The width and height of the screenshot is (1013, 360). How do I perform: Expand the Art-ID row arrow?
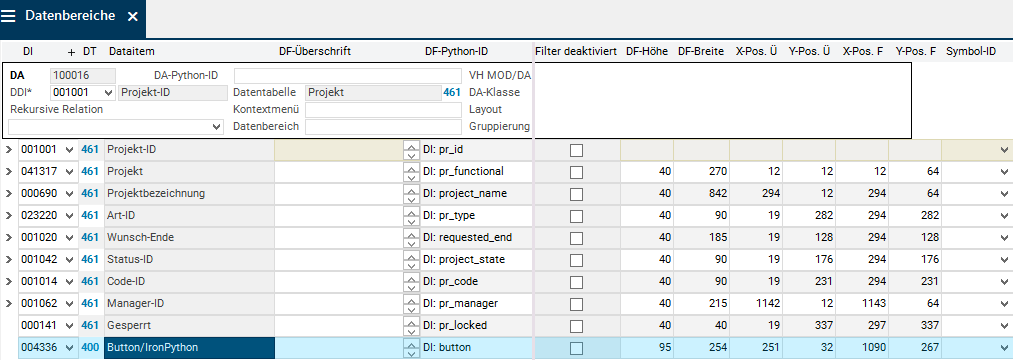tap(8, 216)
